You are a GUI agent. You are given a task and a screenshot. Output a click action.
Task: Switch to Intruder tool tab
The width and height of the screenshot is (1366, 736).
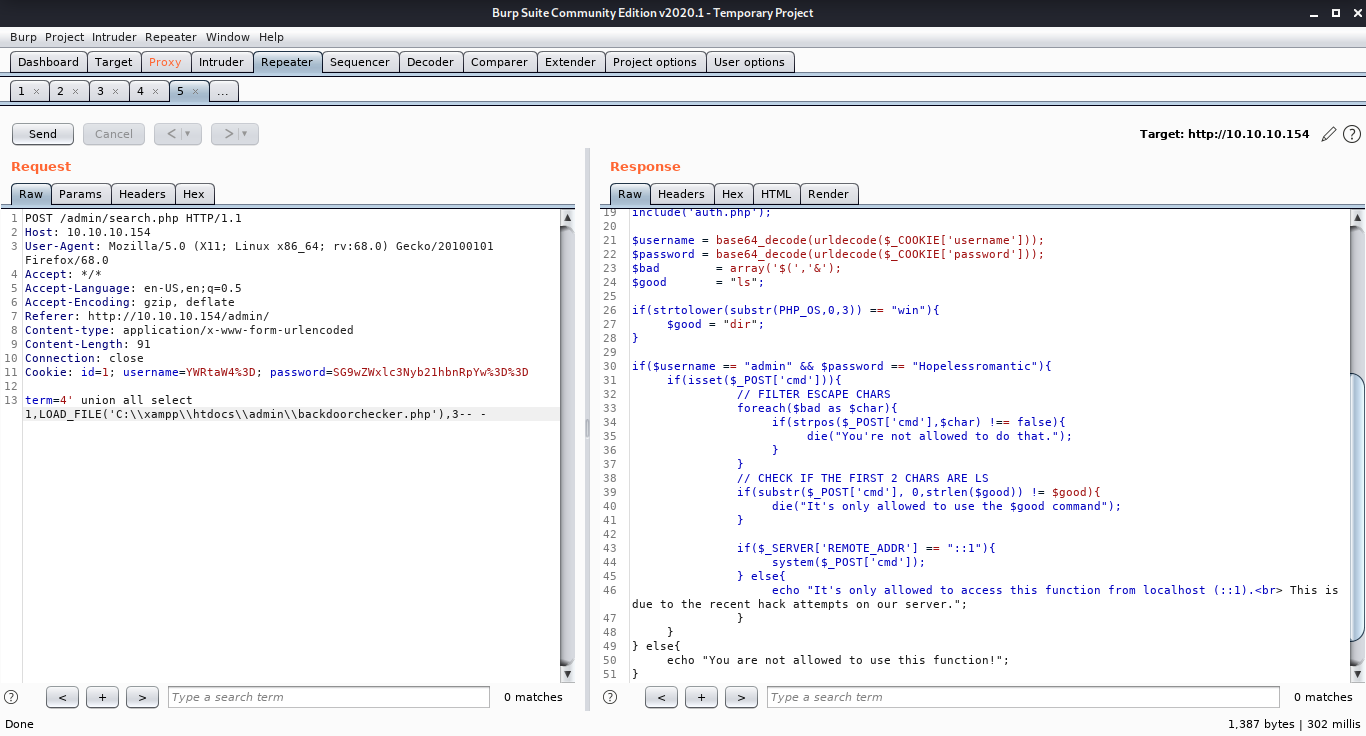tap(221, 62)
